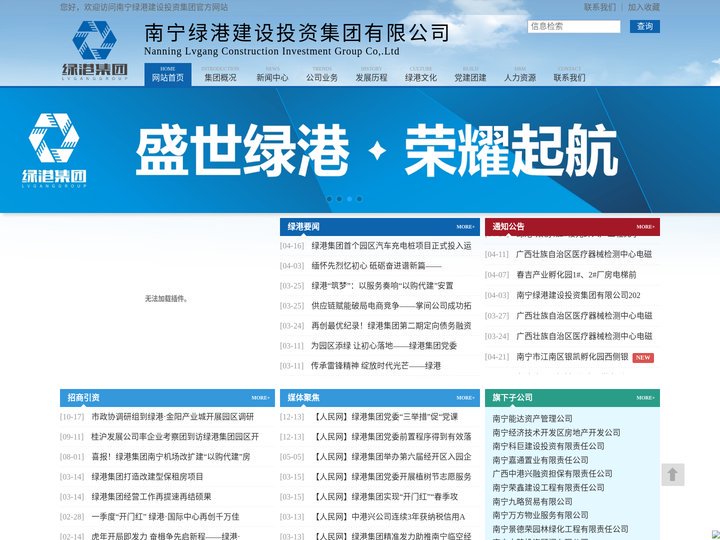Open 集团概况 navigation item
Image resolution: width=720 pixels, height=540 pixels.
pos(220,74)
